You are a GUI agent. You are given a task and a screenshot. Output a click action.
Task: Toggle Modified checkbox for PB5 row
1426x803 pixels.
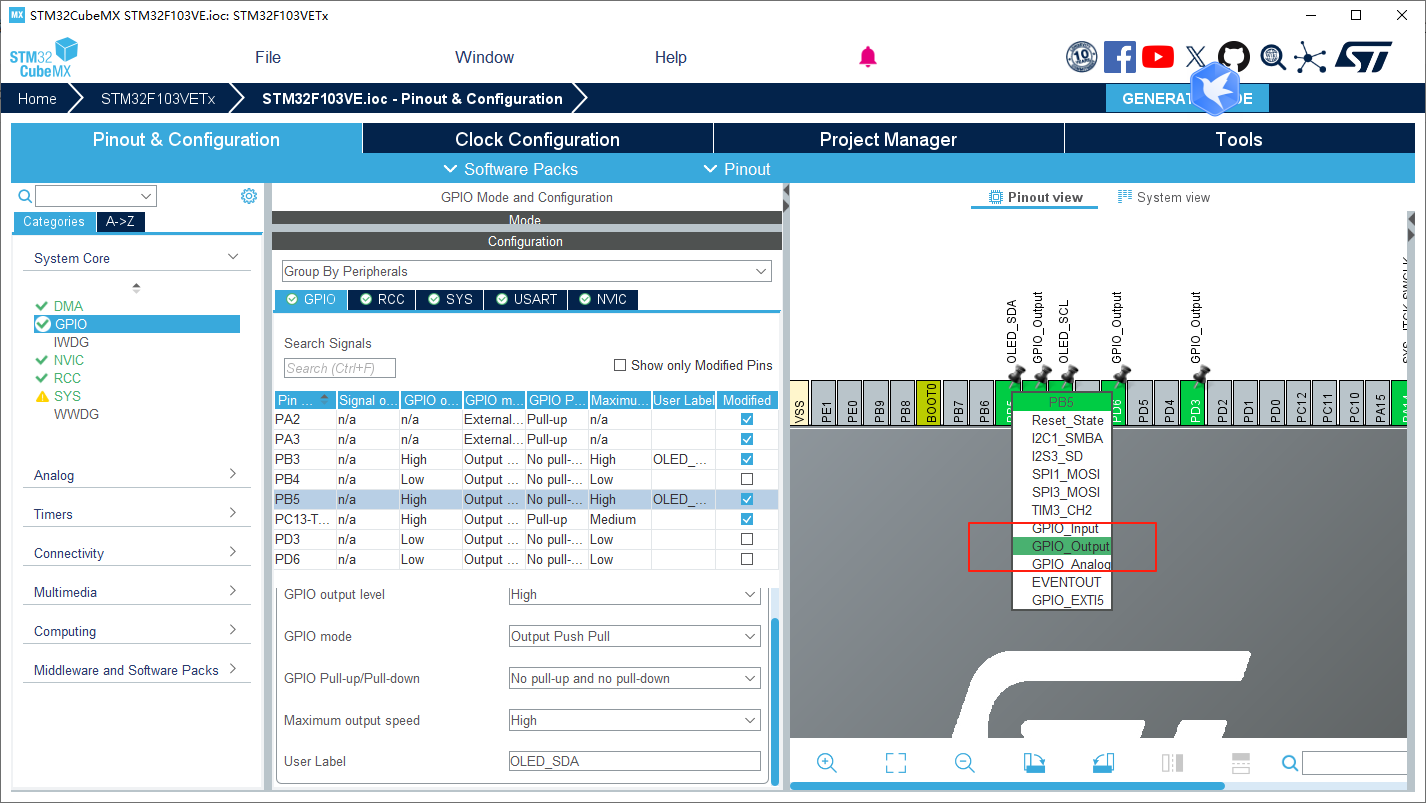click(x=746, y=499)
